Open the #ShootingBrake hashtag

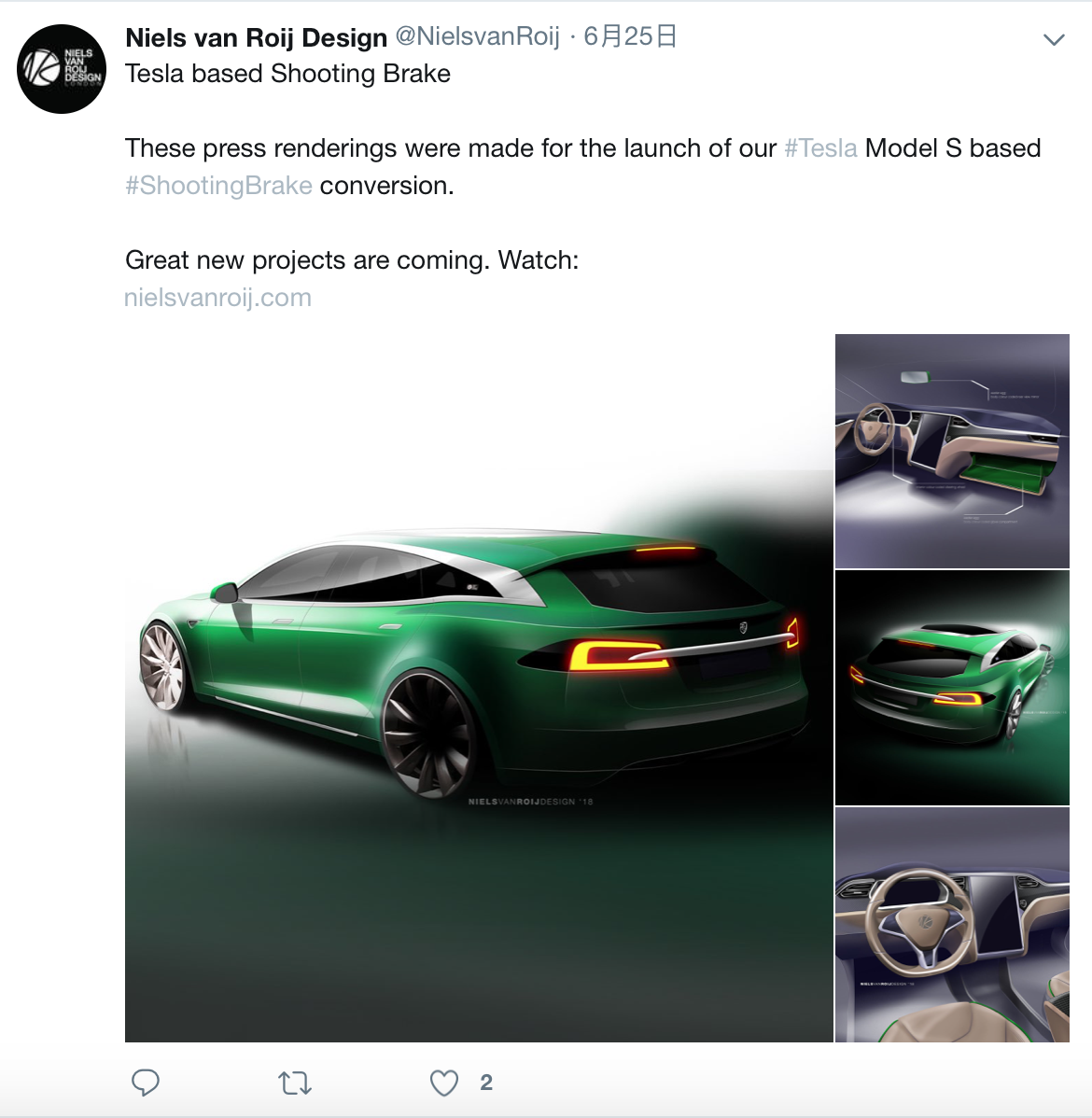click(x=219, y=186)
